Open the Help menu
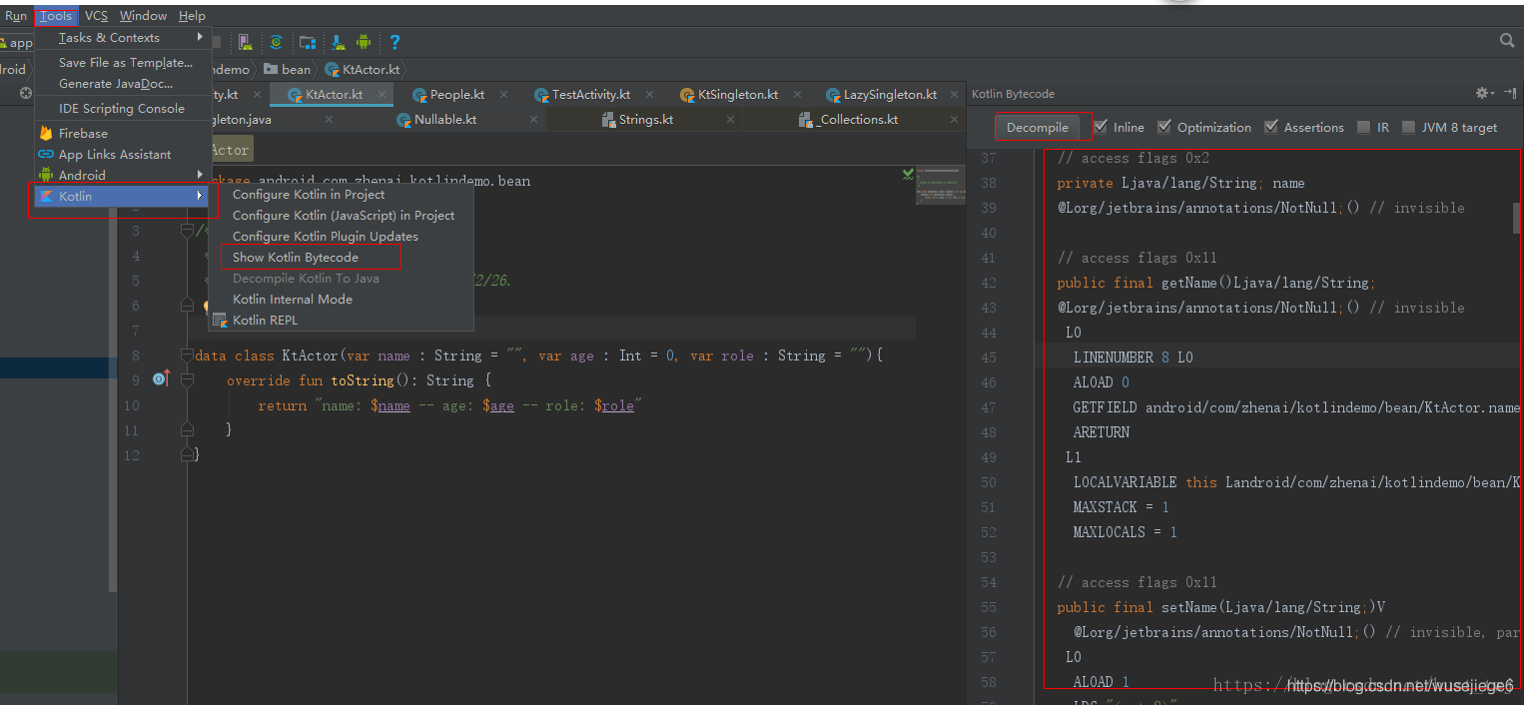 pyautogui.click(x=192, y=16)
